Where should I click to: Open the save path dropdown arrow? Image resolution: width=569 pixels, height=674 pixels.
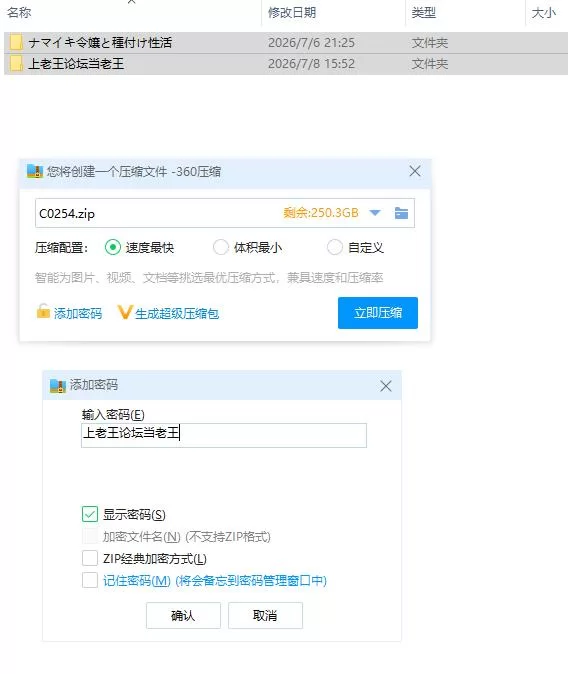point(375,213)
